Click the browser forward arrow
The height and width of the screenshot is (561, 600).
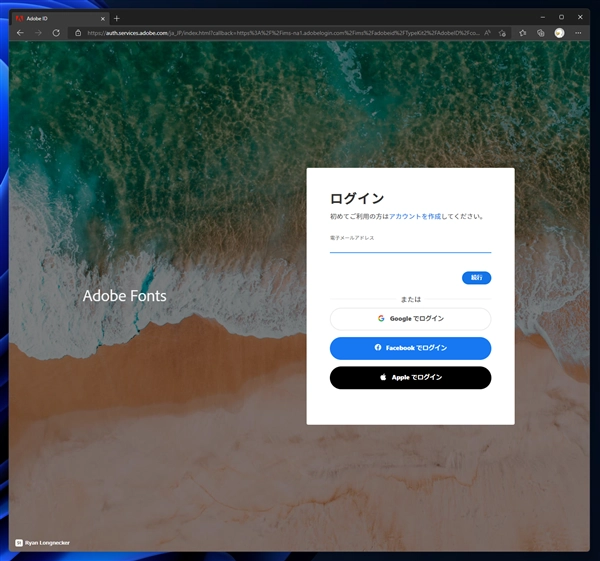coord(38,33)
